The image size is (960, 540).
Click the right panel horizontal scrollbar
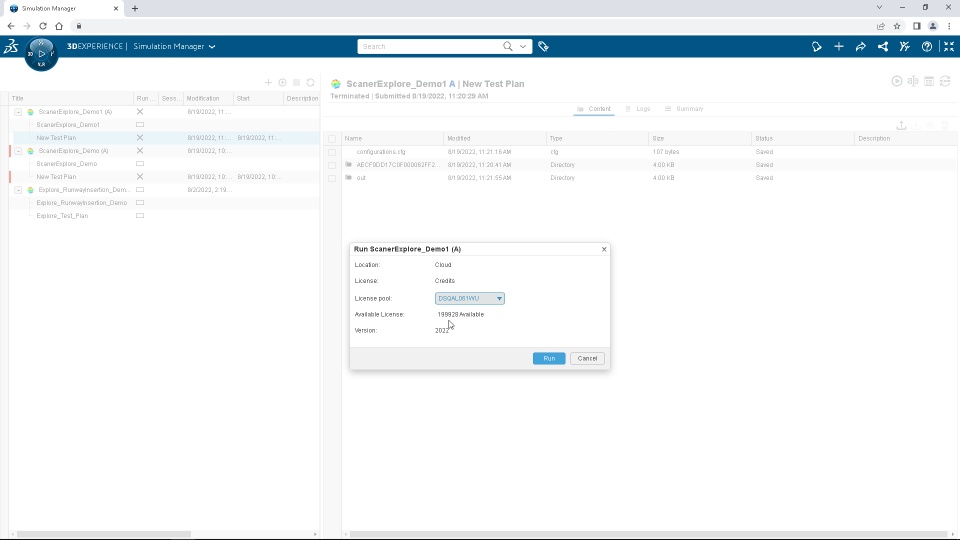tap(649, 534)
